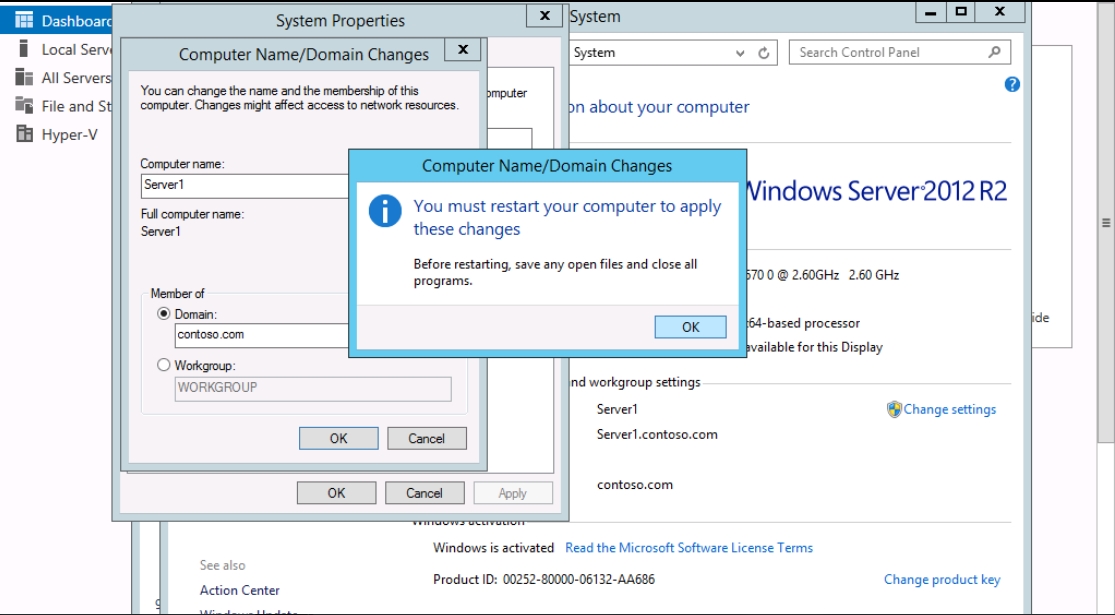Click the Change product key link
1115x615 pixels.
[942, 579]
